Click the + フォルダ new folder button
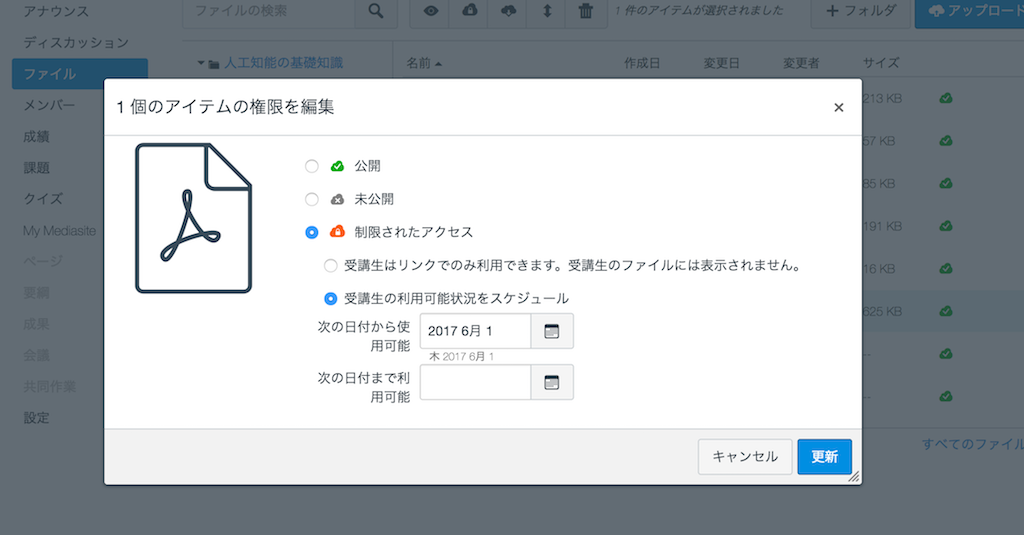Viewport: 1024px width, 535px height. click(861, 10)
